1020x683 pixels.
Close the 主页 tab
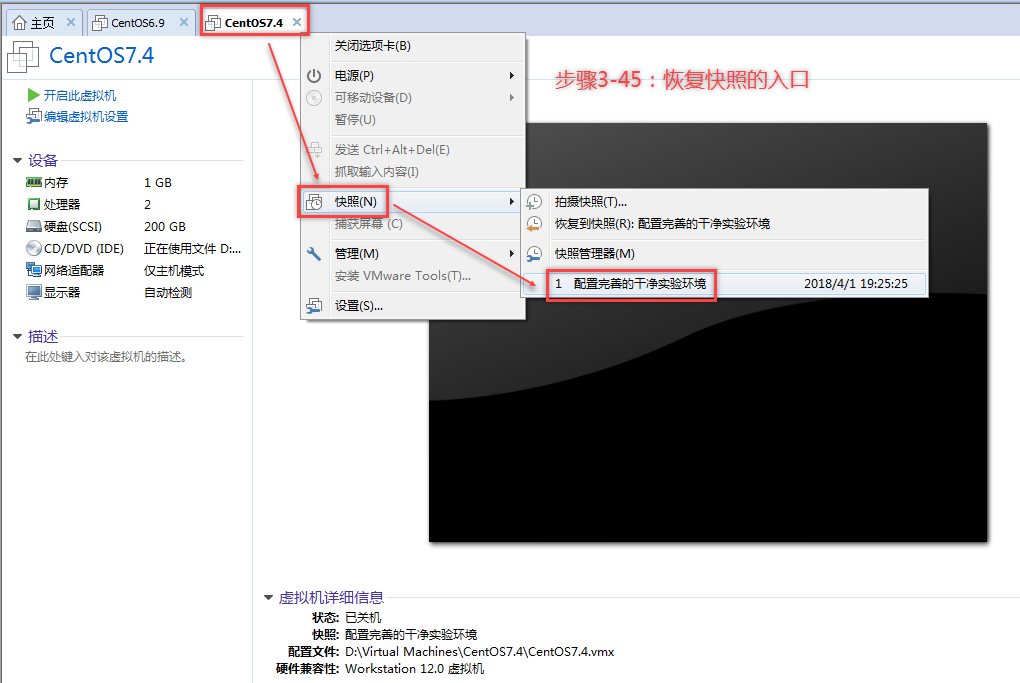(71, 22)
